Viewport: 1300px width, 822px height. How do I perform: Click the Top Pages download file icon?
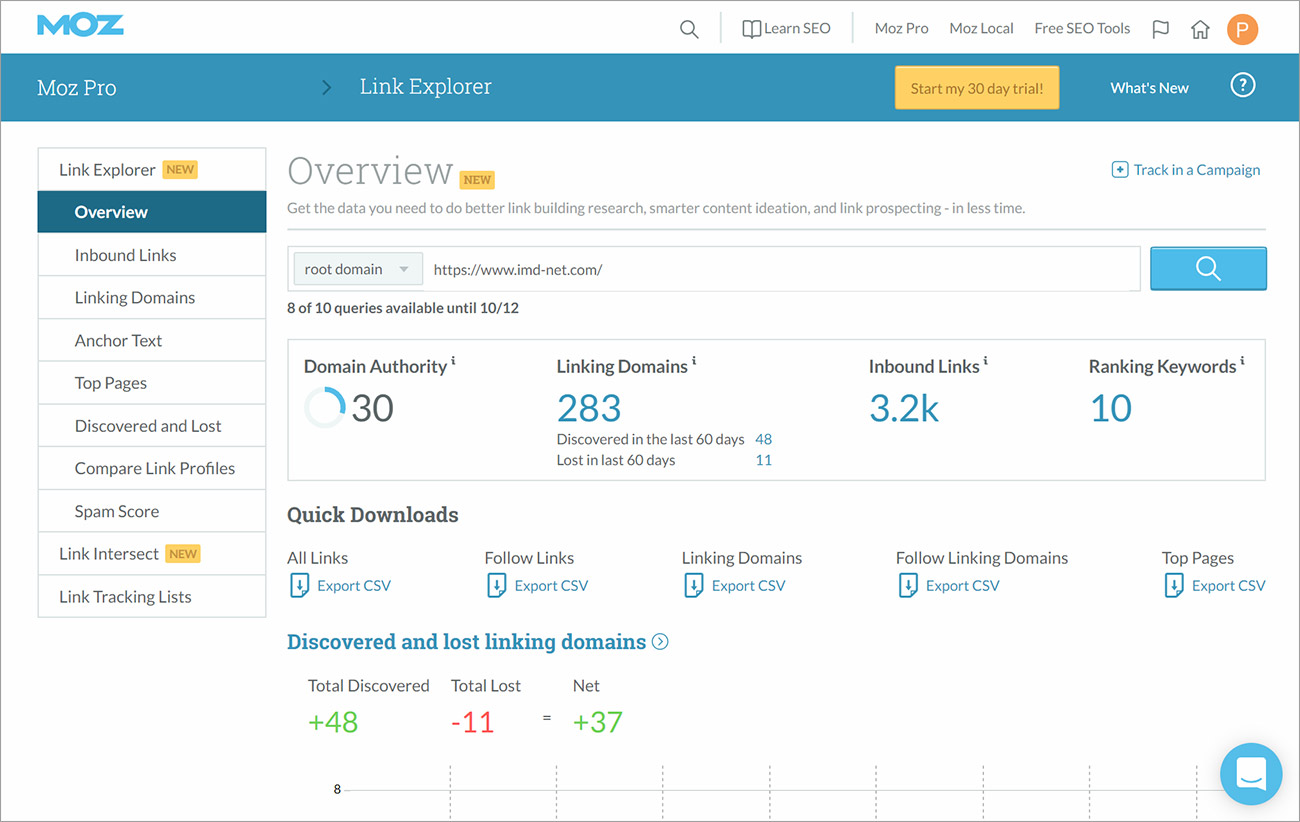pyautogui.click(x=1173, y=586)
